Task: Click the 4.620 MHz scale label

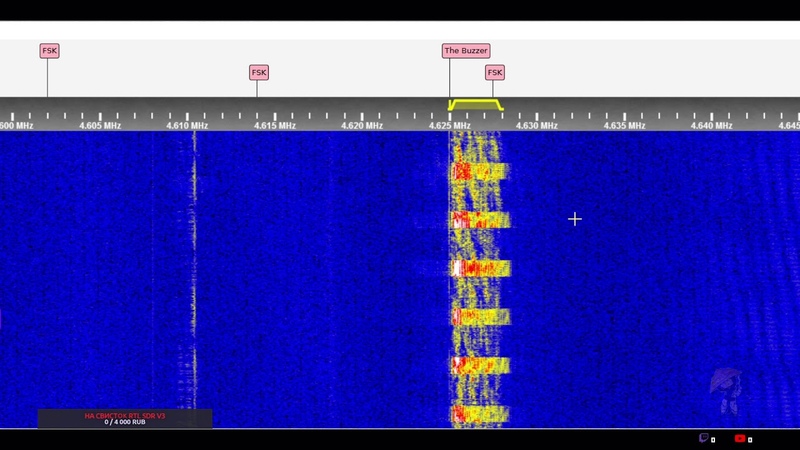Action: click(x=362, y=126)
